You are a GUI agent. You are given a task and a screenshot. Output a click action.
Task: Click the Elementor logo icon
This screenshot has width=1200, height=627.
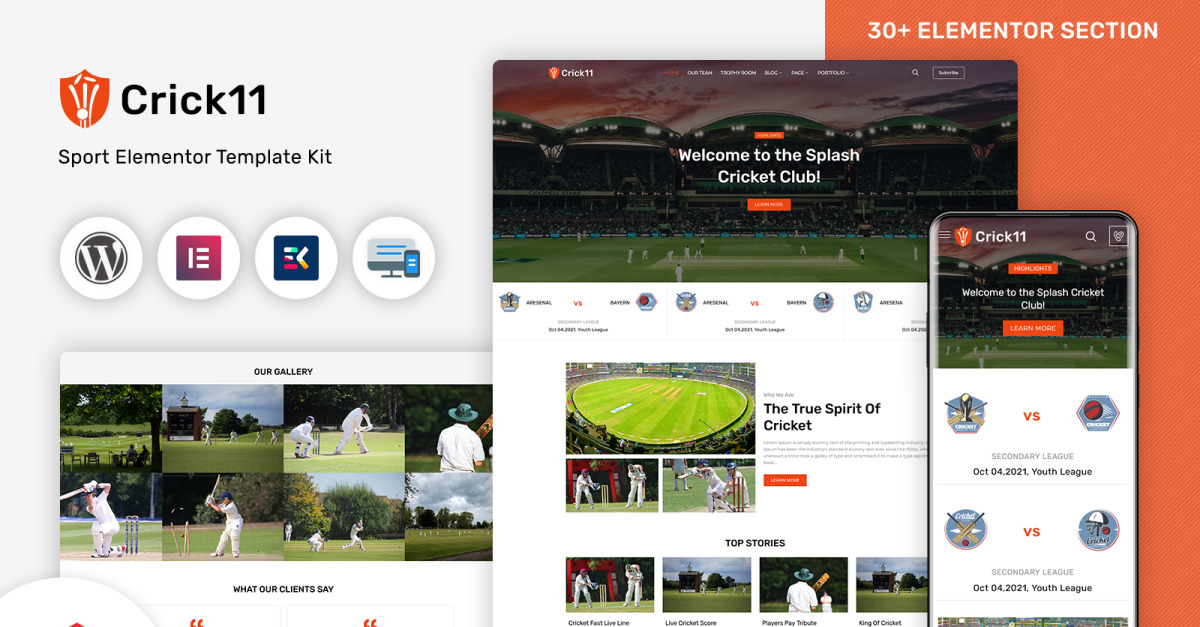(198, 258)
